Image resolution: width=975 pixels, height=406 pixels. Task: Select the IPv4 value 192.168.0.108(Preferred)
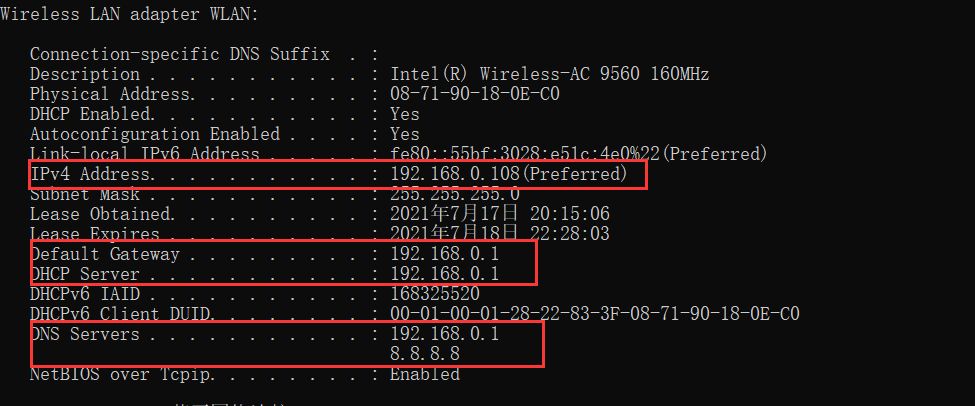[508, 175]
